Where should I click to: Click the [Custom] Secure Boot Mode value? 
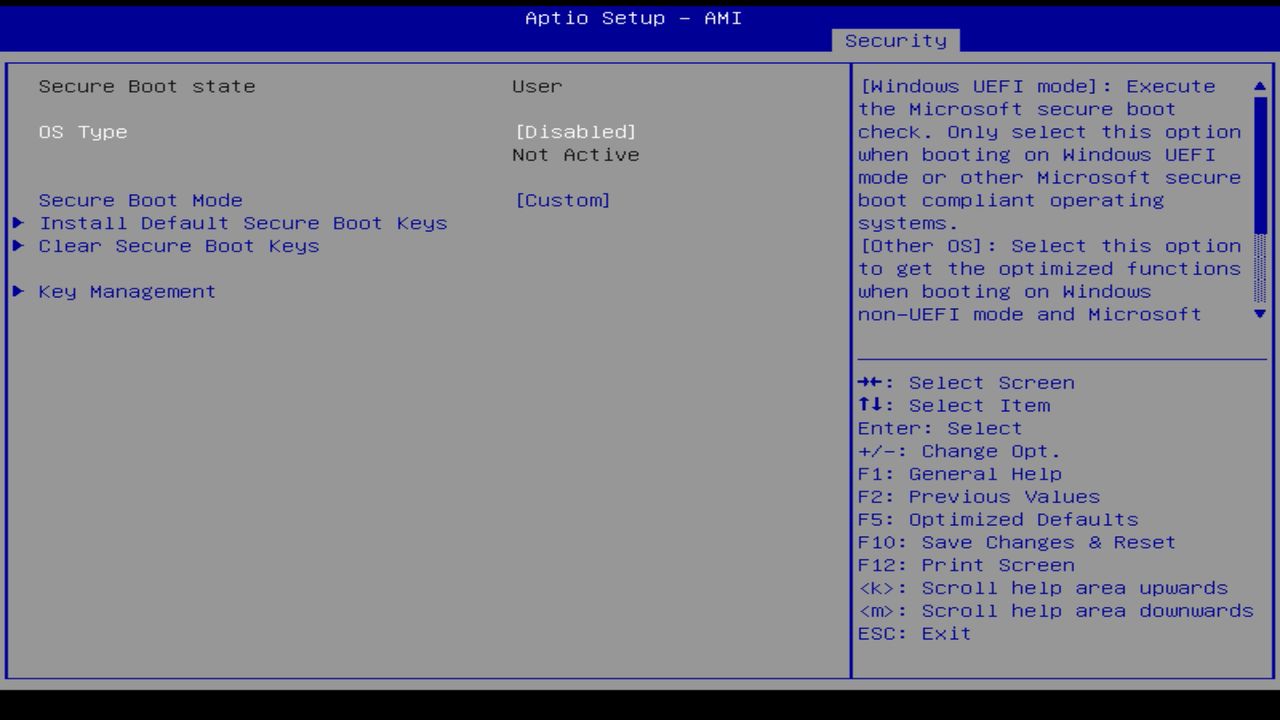(x=563, y=200)
